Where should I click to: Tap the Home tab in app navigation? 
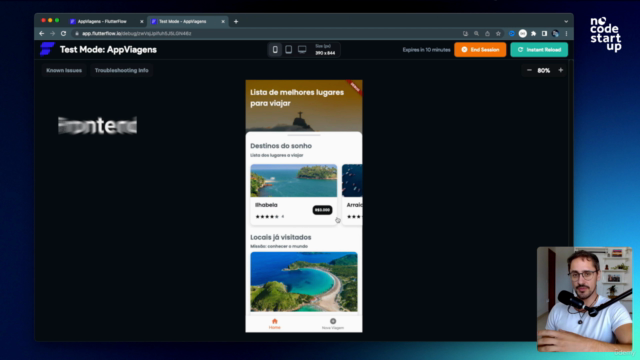coord(275,324)
